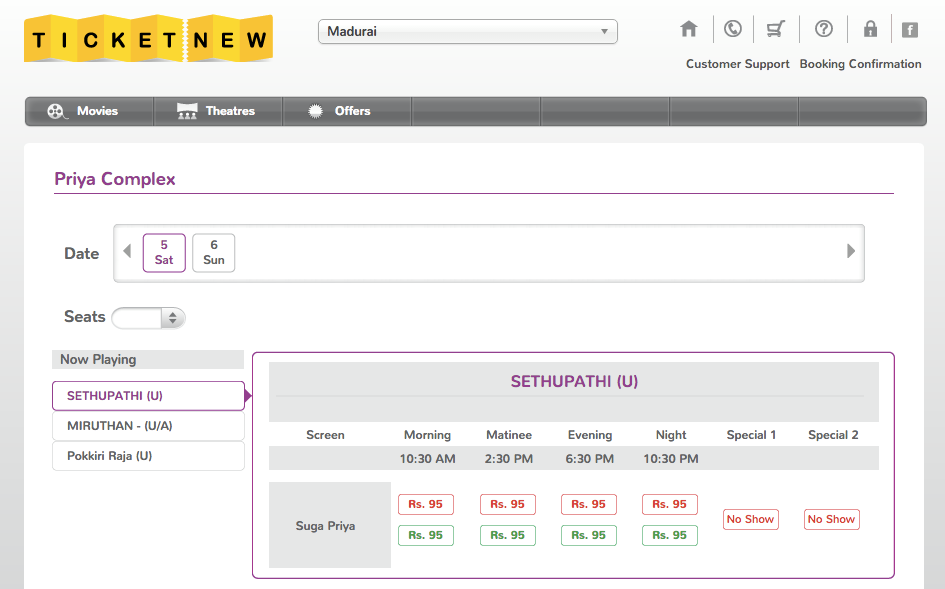The image size is (945, 589).
Task: Open the Seats count selector
Action: [148, 318]
